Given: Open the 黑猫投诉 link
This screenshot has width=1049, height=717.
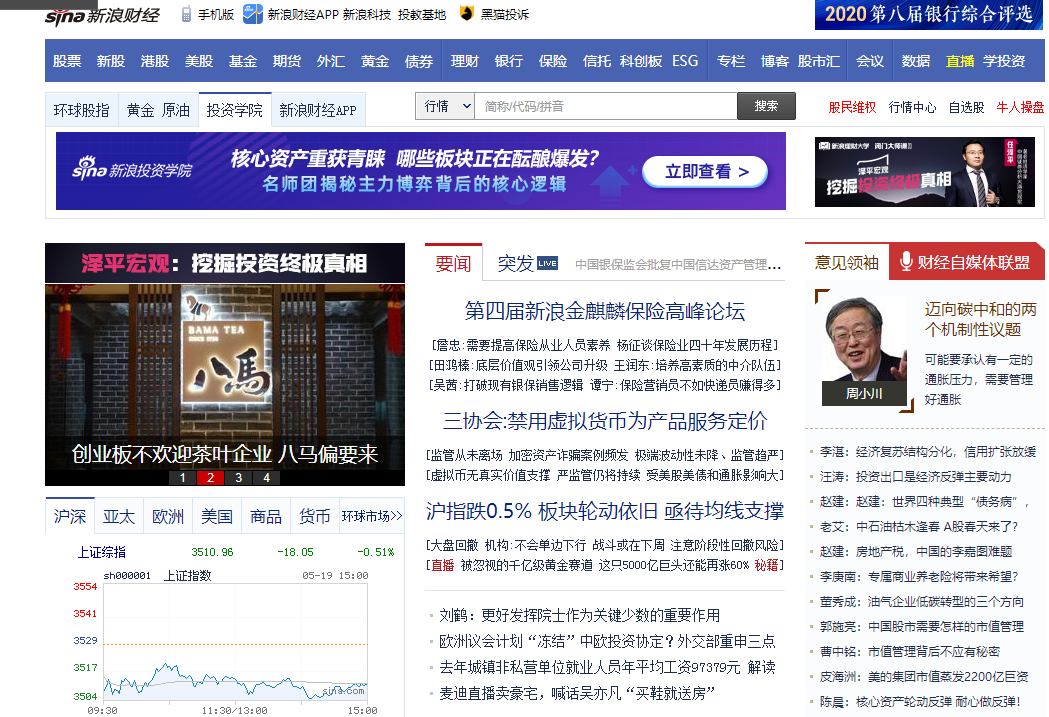Looking at the screenshot, I should coord(504,14).
